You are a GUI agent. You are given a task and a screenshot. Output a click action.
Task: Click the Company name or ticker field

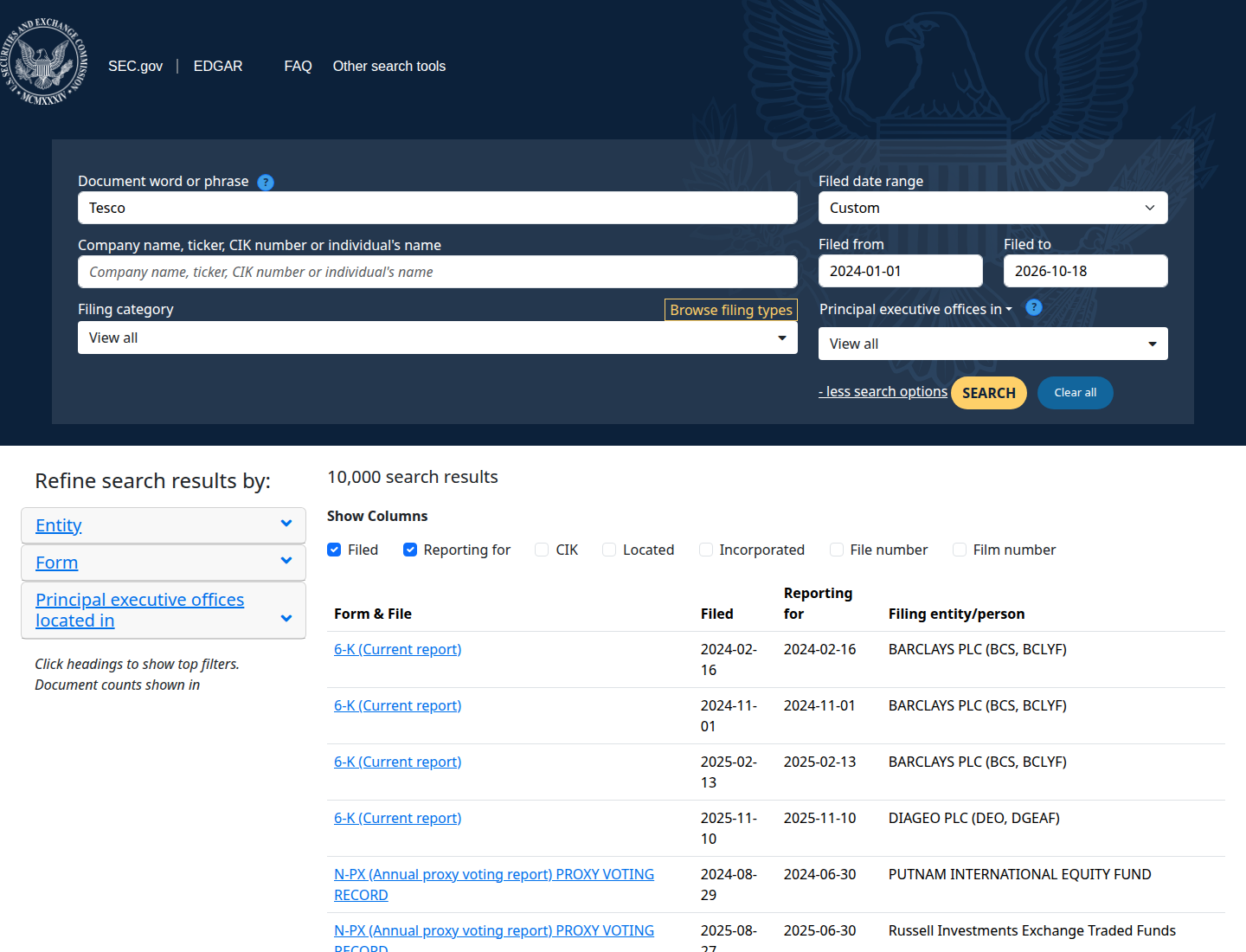438,272
